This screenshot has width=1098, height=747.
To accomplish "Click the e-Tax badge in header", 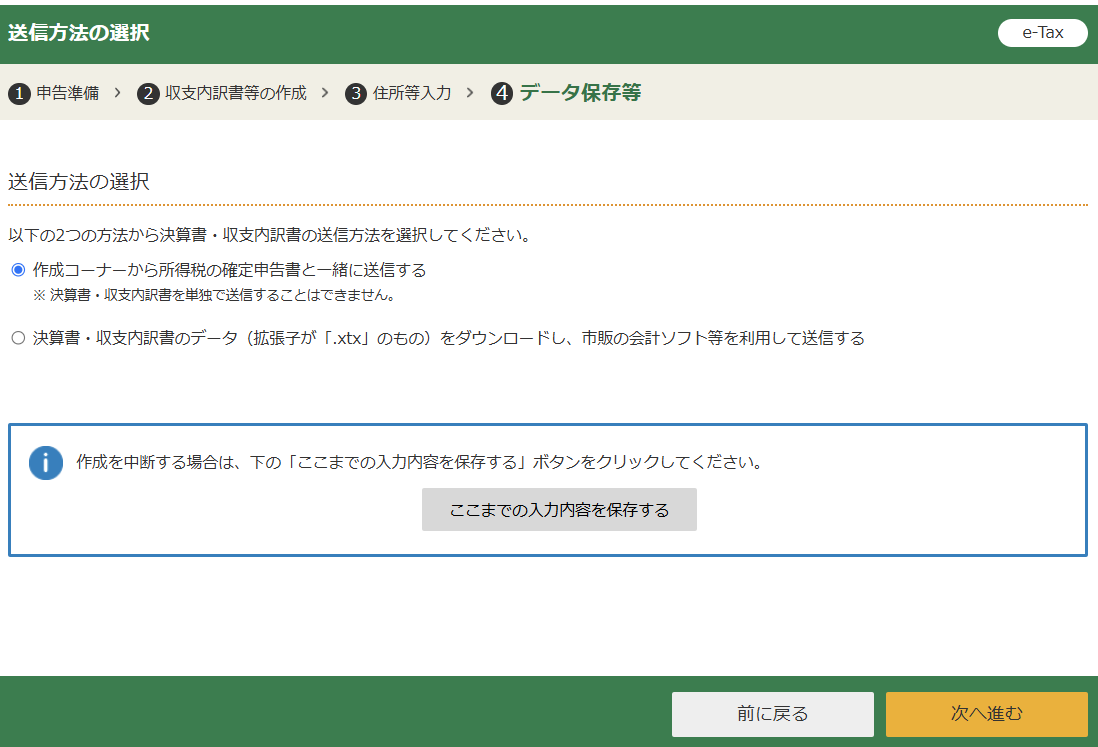I will pyautogui.click(x=1042, y=32).
